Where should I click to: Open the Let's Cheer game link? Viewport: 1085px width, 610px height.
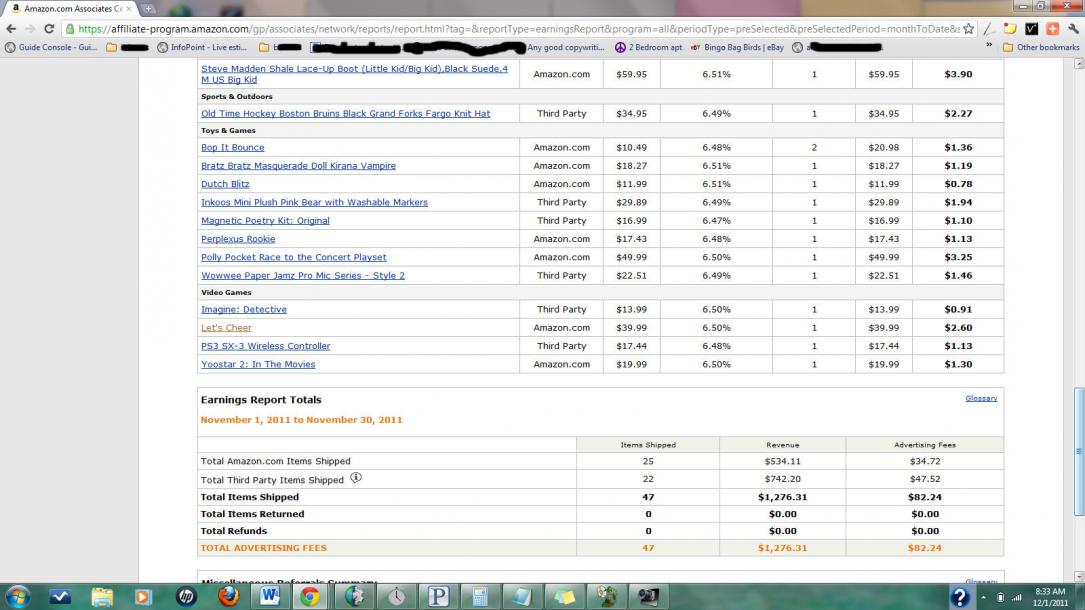tap(226, 328)
